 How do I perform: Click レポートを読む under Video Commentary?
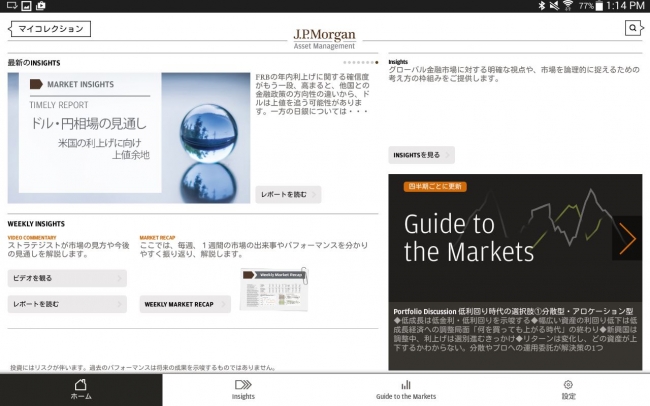point(67,304)
